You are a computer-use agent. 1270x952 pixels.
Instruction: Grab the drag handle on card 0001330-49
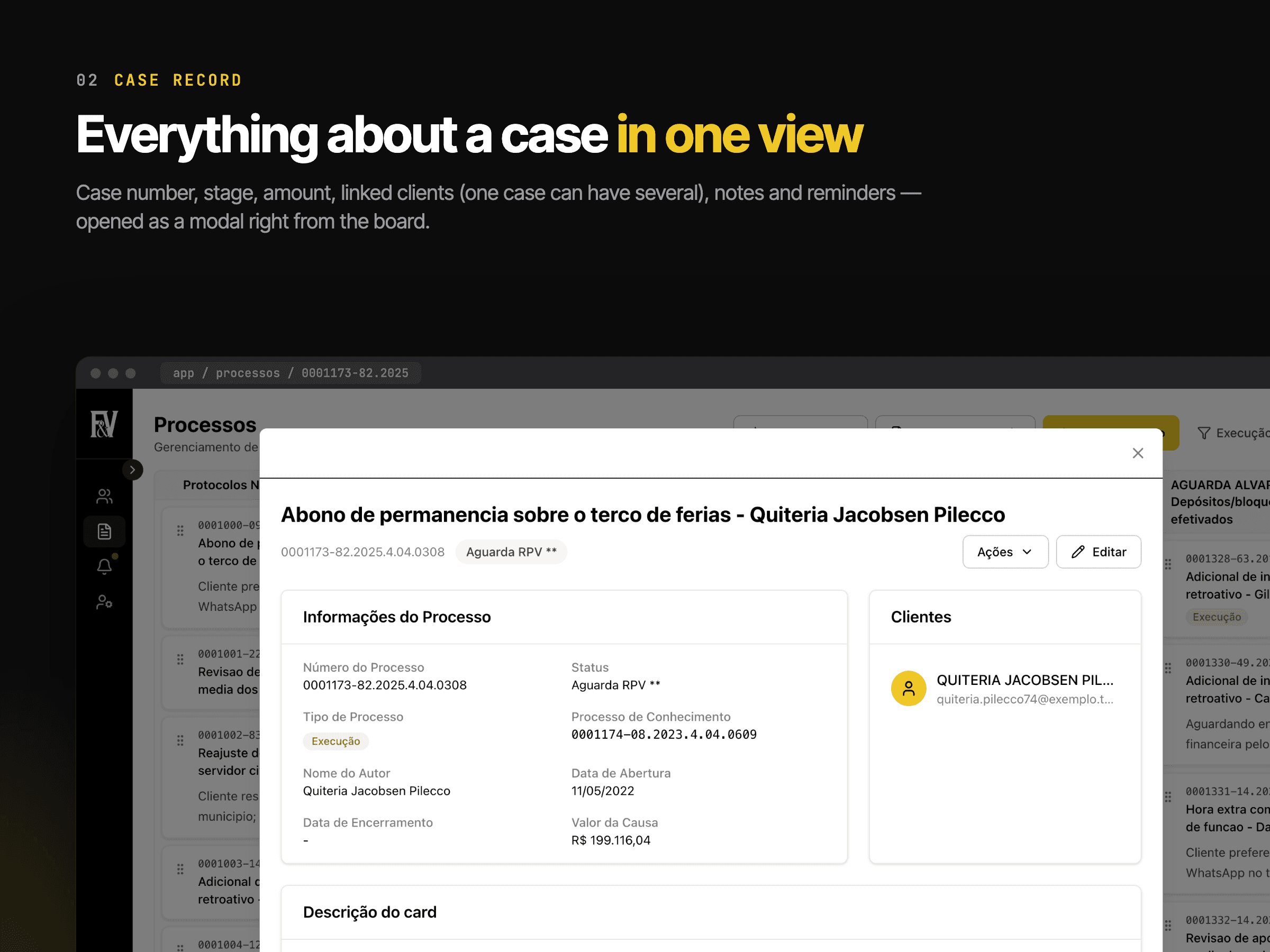(1168, 667)
